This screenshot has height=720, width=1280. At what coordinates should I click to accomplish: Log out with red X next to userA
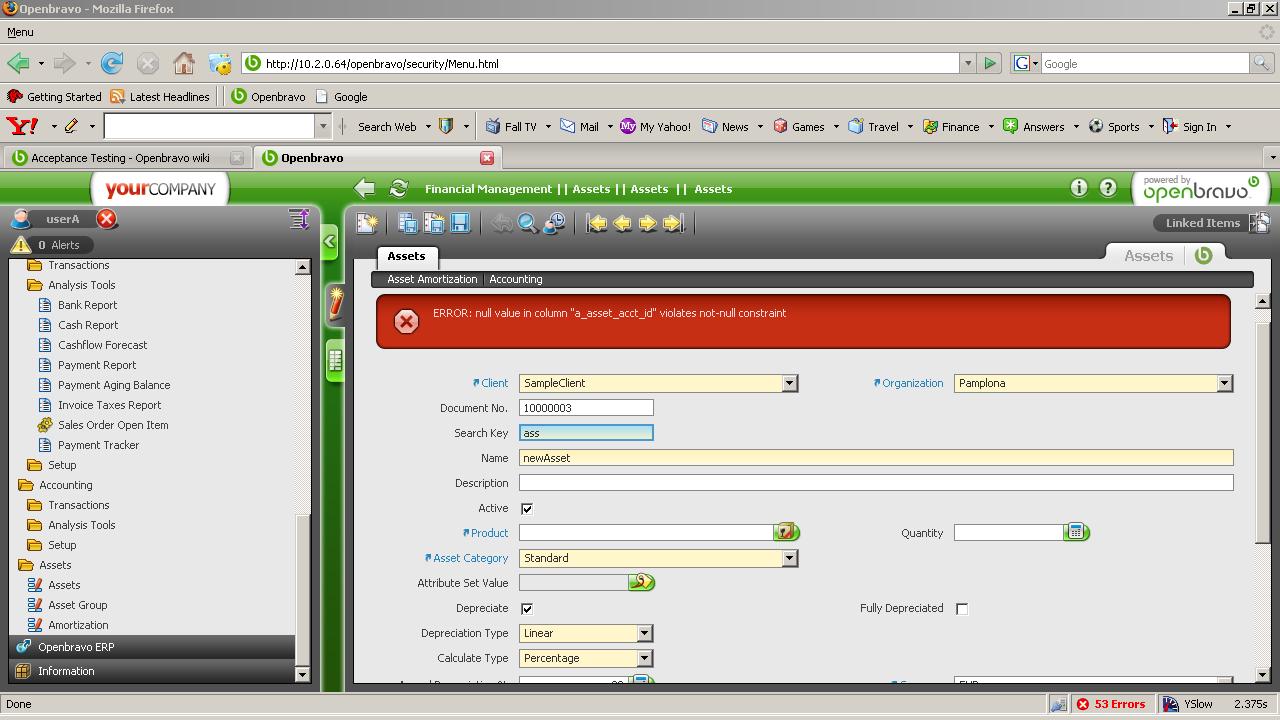click(x=107, y=219)
